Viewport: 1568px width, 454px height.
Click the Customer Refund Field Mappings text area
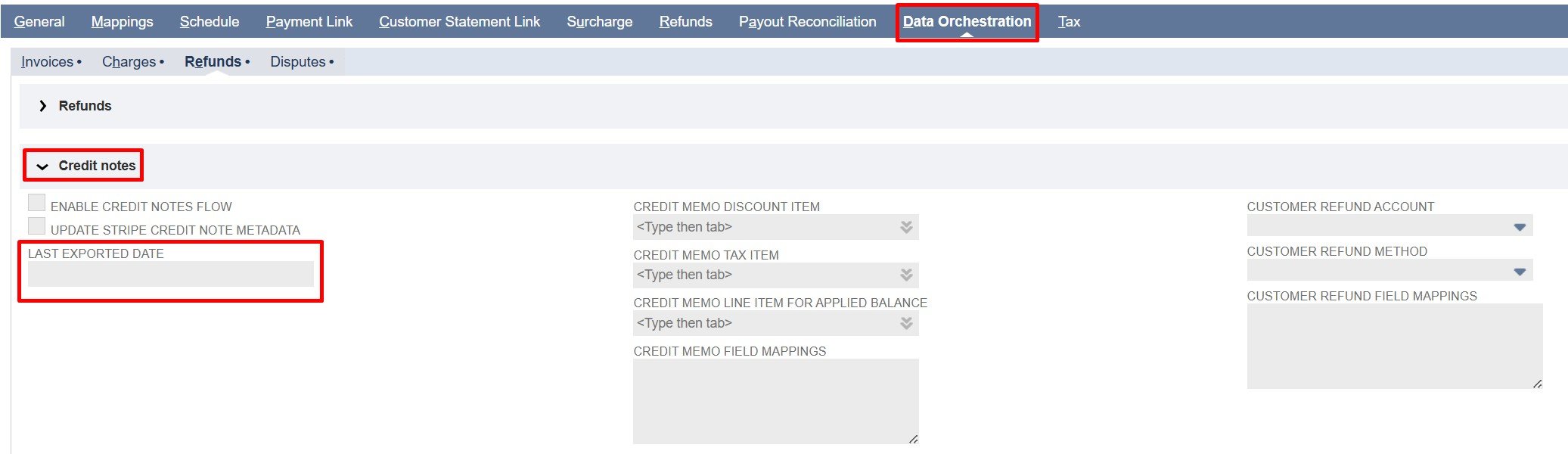click(1393, 346)
